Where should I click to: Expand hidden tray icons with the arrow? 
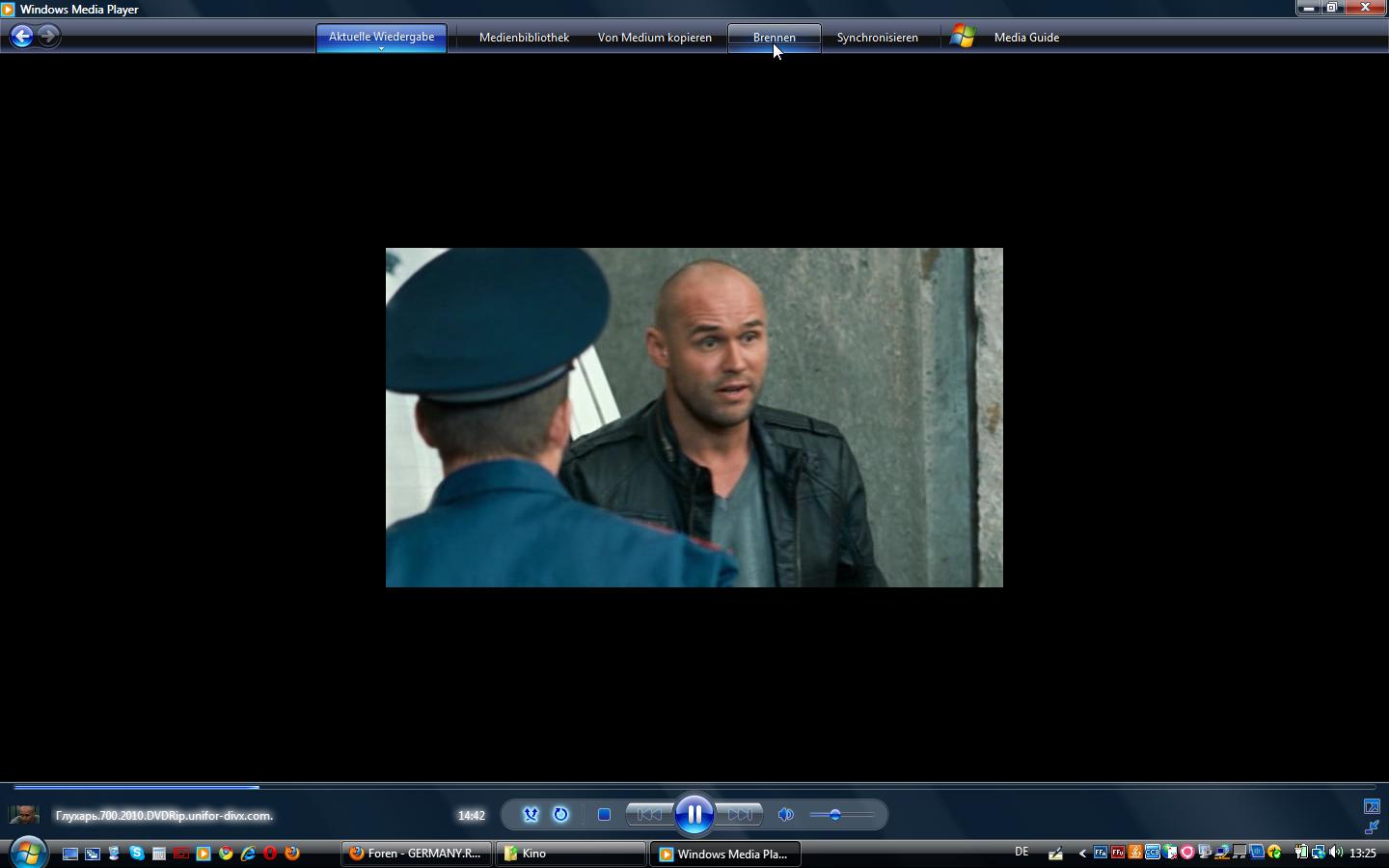[1082, 854]
